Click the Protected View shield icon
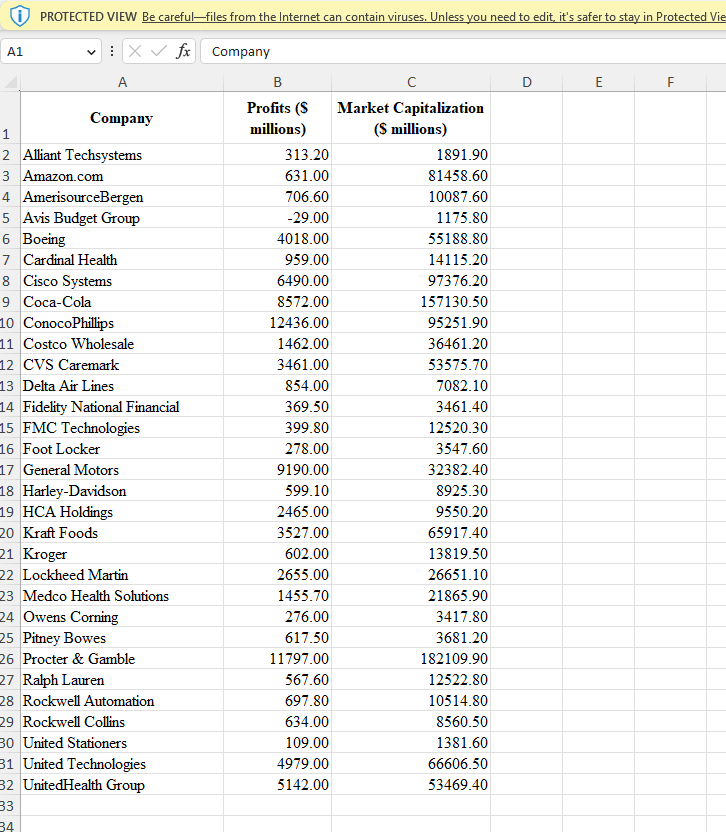Screen dimensions: 726x832 (x=20, y=16)
